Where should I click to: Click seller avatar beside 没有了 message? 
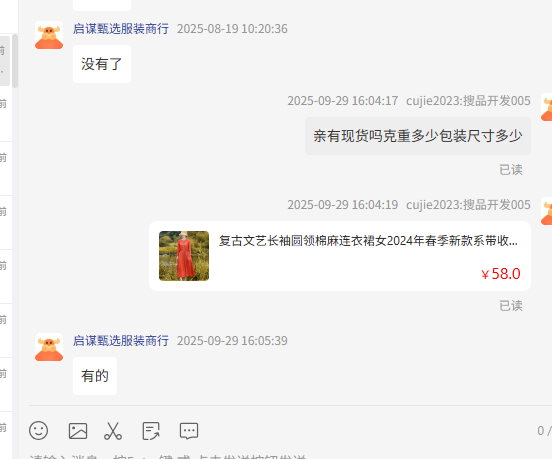click(x=49, y=35)
